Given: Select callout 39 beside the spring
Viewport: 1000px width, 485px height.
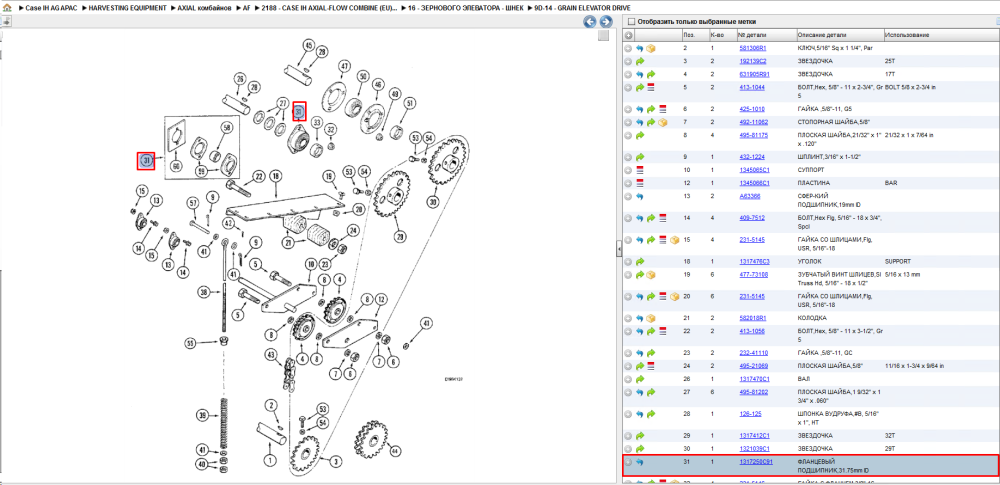Looking at the screenshot, I should click(x=202, y=416).
